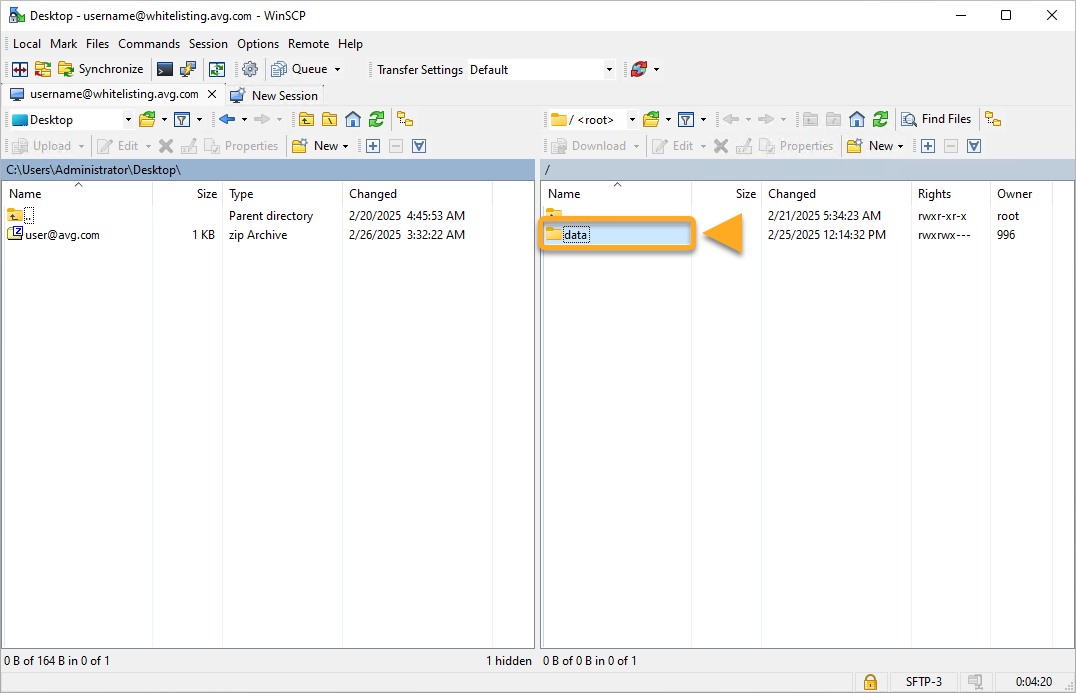
Task: Click local parent directory toolbar icon
Action: click(306, 119)
